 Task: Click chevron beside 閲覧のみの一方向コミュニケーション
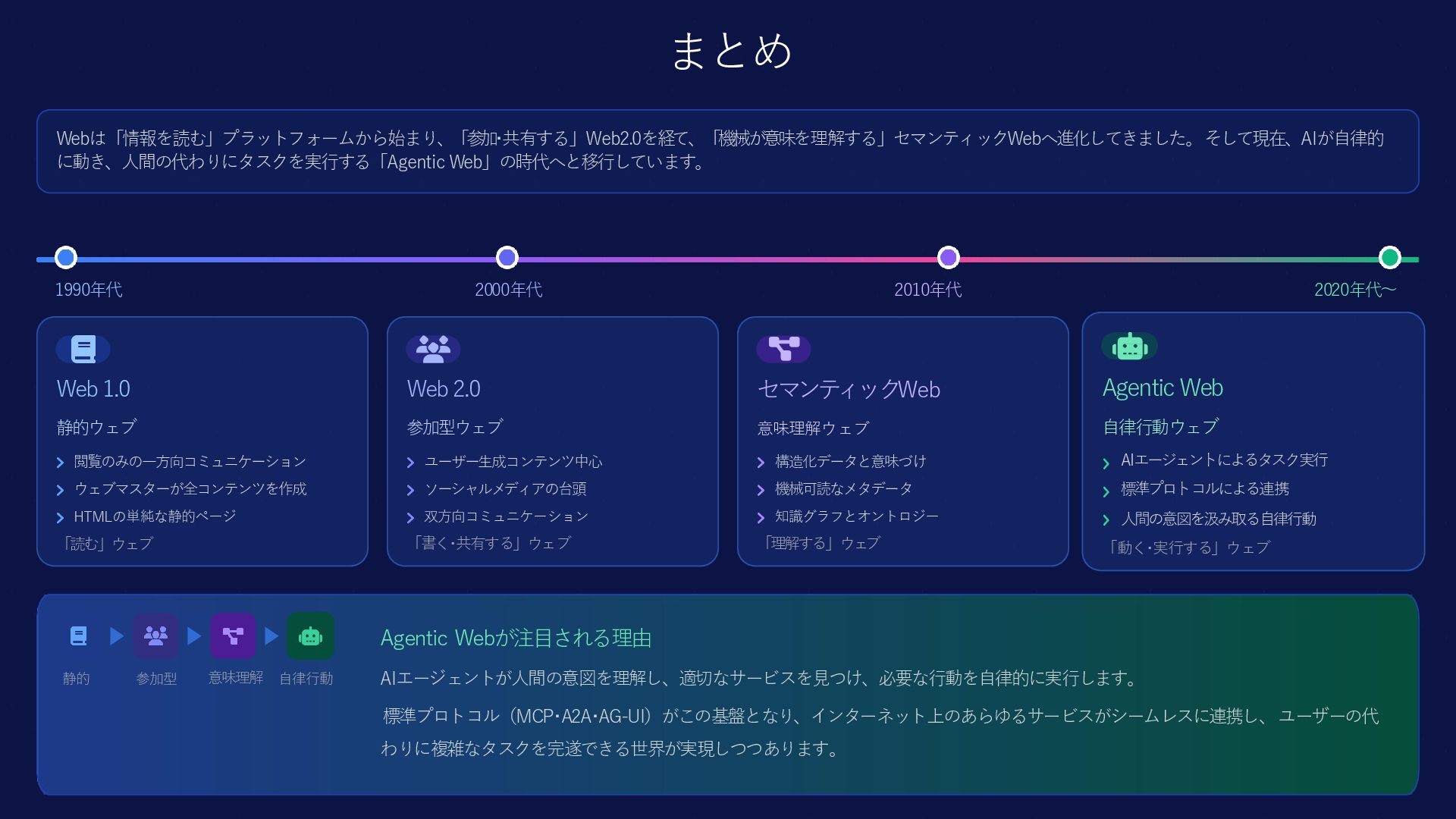coord(60,463)
